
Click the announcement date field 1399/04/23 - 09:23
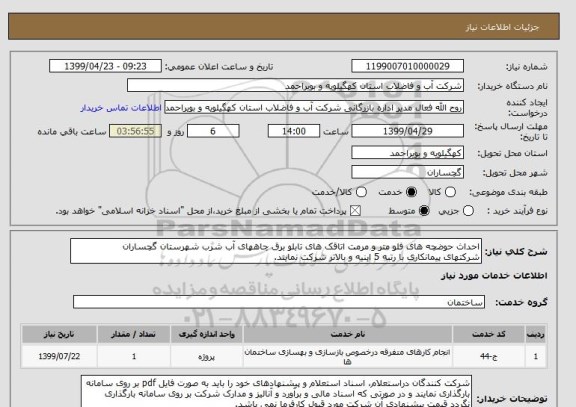click(x=105, y=66)
